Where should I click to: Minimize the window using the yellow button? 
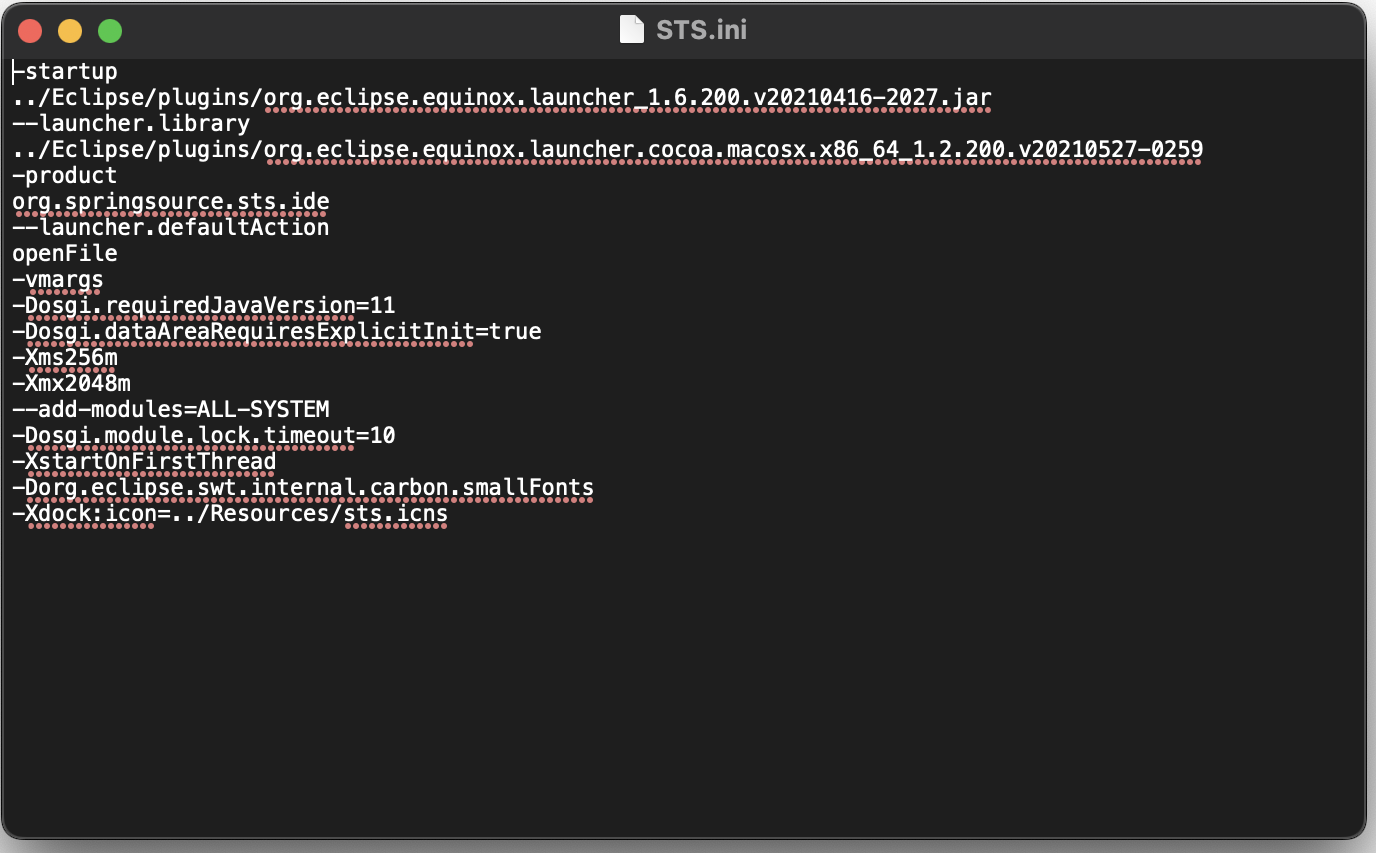coord(70,31)
